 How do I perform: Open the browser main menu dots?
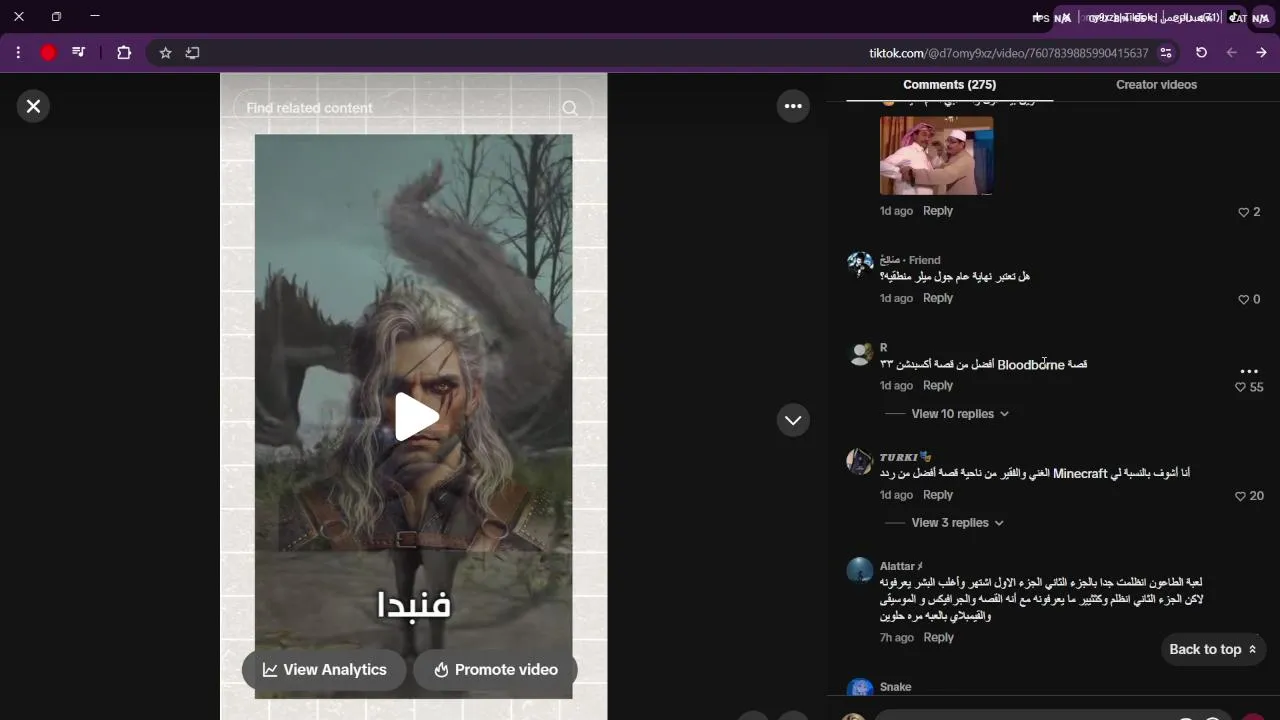click(x=18, y=52)
